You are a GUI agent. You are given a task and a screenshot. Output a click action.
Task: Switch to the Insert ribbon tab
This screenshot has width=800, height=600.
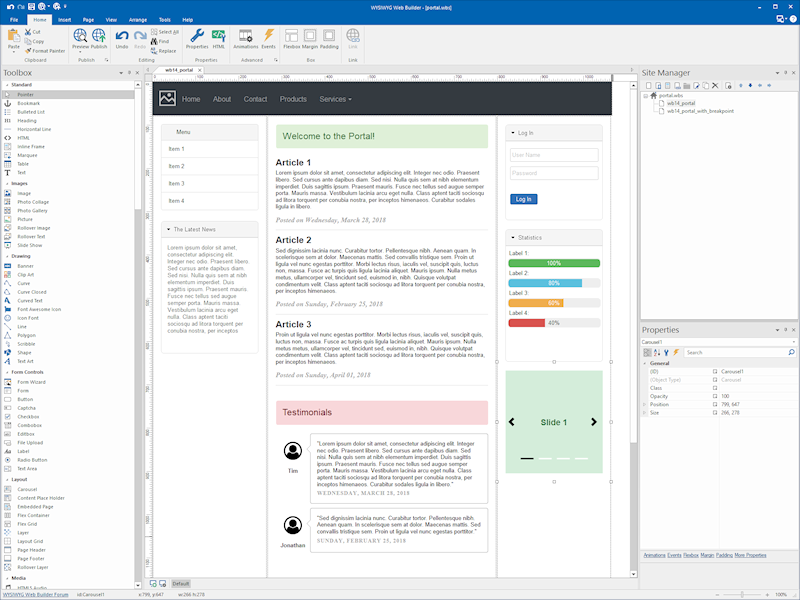[64, 19]
